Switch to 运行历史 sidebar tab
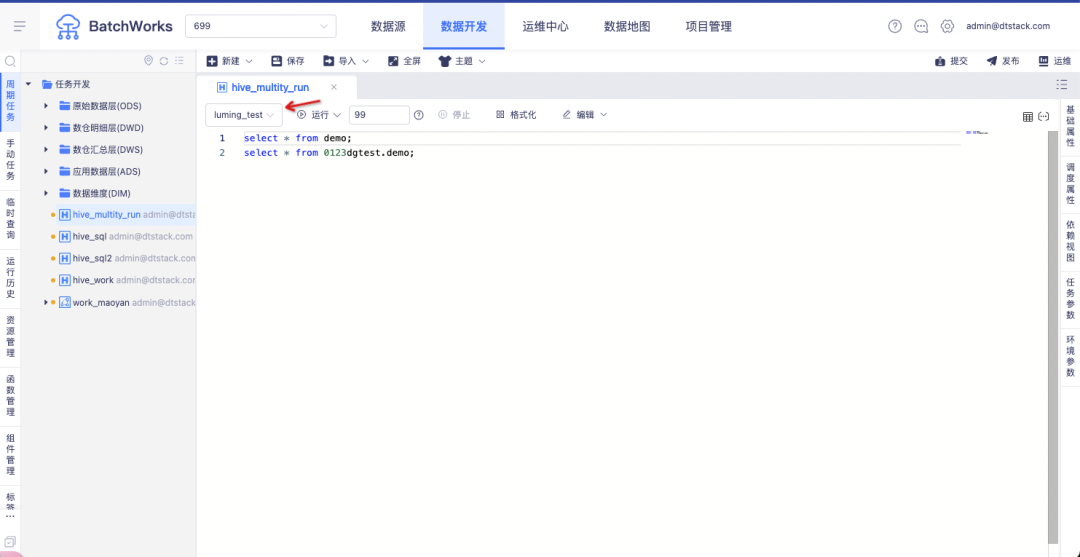This screenshot has width=1080, height=557. click(10, 278)
